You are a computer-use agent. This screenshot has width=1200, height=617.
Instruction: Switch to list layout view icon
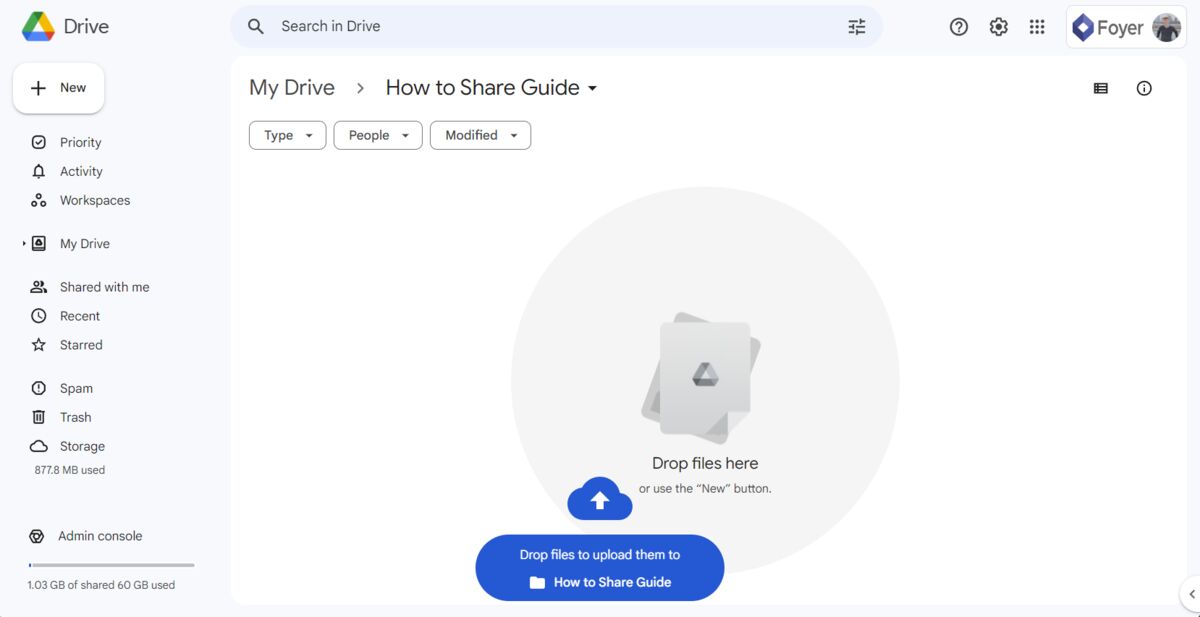1101,88
